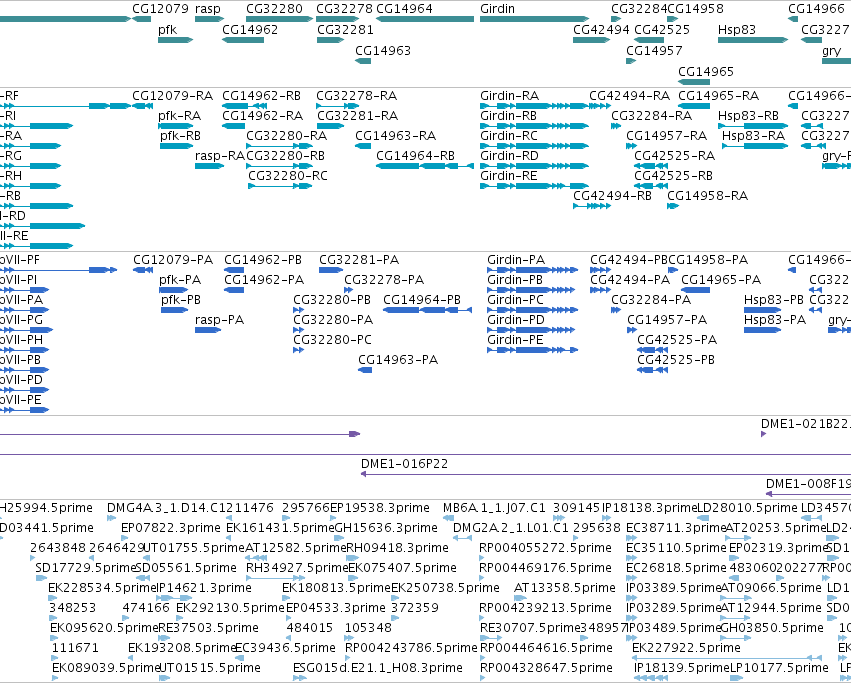Click transcript rasp-RA
Viewport: 851px width, 683px height.
209,166
